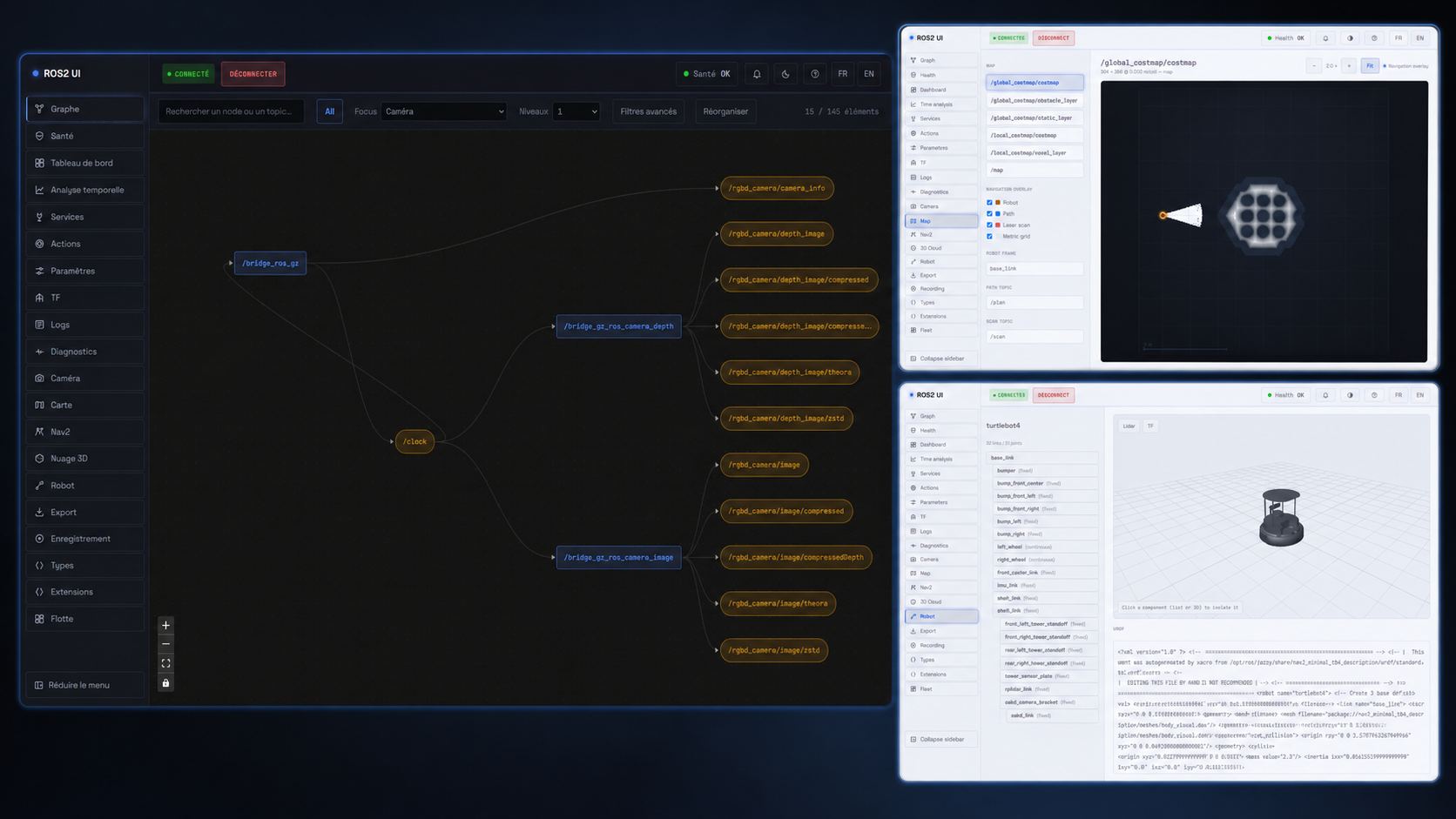Click the Flotte grid icon in dark sidebar
This screenshot has width=1456, height=819.
pyautogui.click(x=39, y=619)
